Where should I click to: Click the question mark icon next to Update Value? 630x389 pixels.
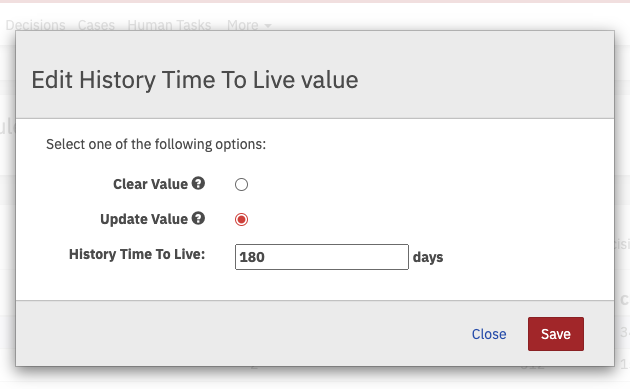(x=198, y=218)
